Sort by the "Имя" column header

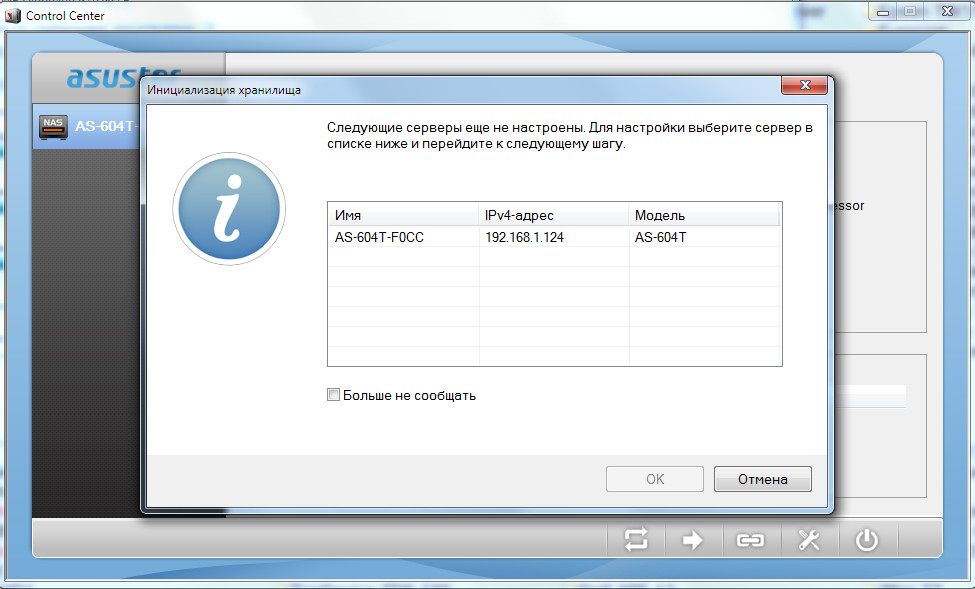click(403, 215)
